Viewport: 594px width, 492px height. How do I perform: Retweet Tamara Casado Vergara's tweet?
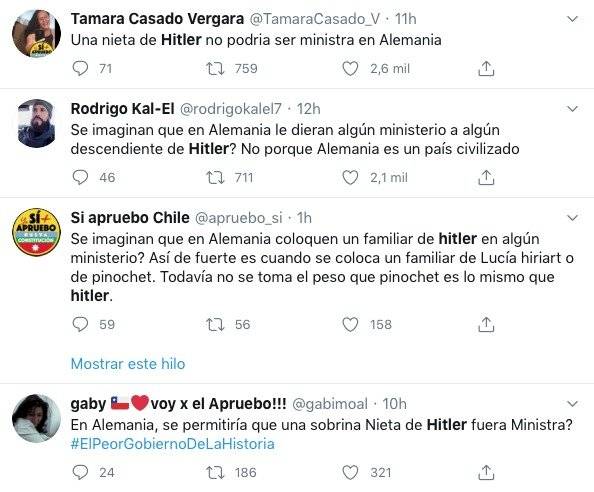[215, 69]
